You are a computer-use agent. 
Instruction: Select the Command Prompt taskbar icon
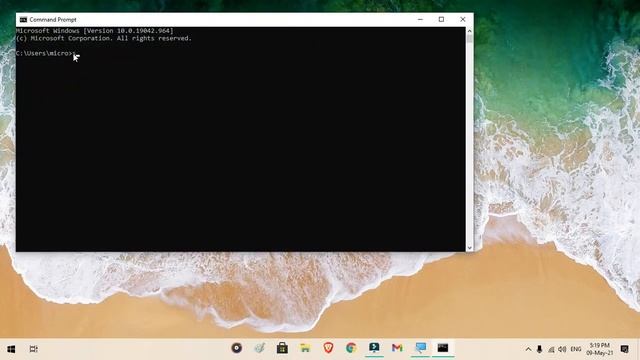click(x=443, y=348)
